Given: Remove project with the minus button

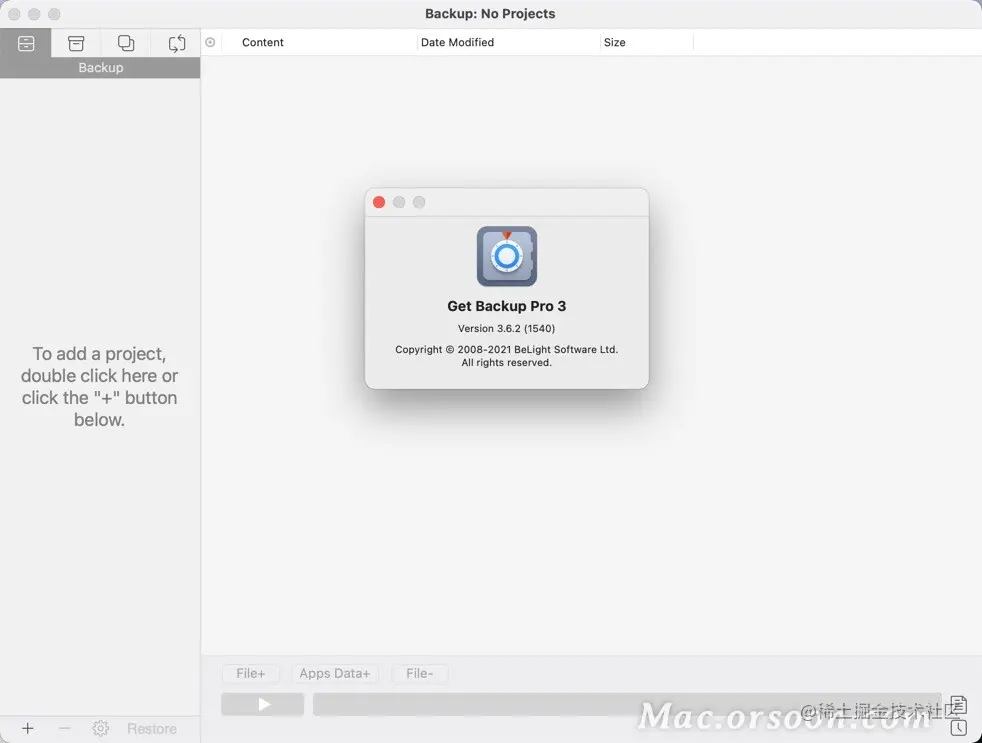Looking at the screenshot, I should coord(65,729).
